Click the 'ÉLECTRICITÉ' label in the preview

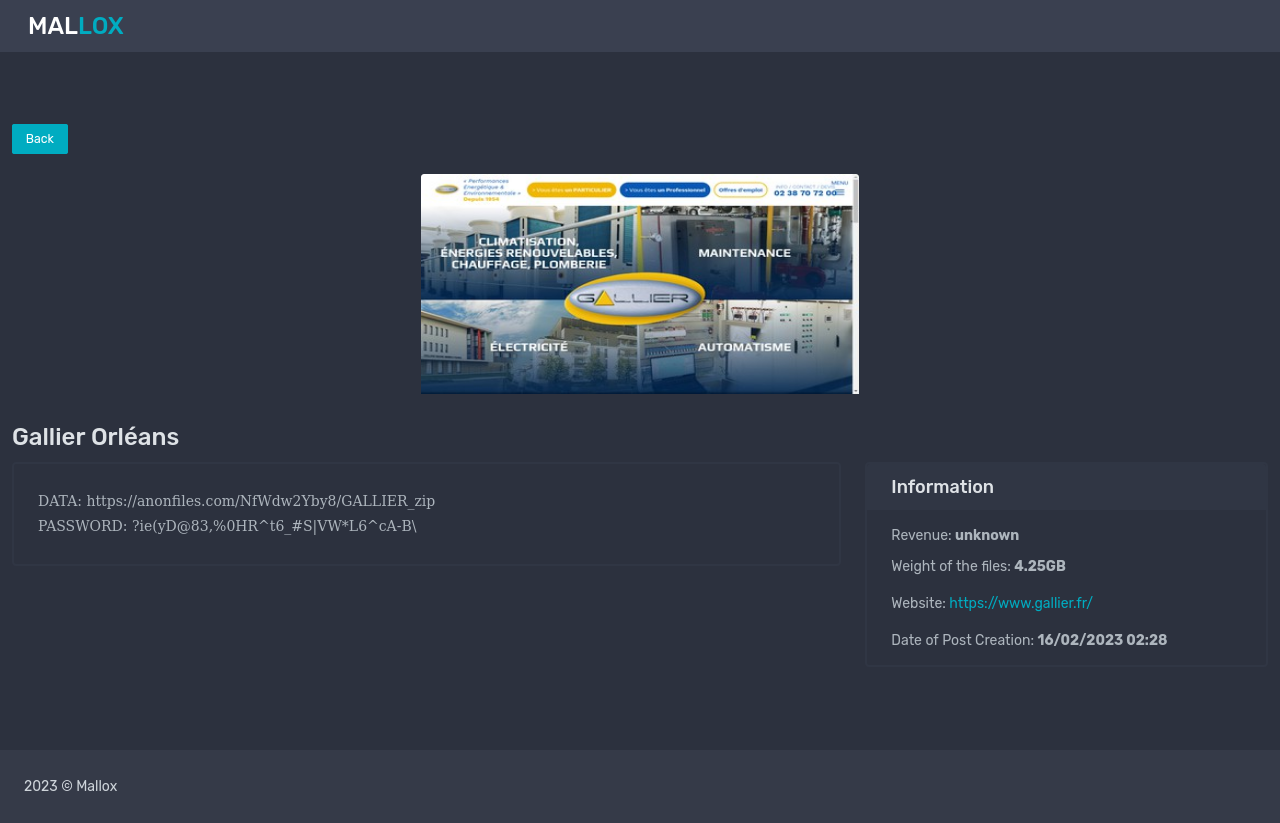pos(528,347)
